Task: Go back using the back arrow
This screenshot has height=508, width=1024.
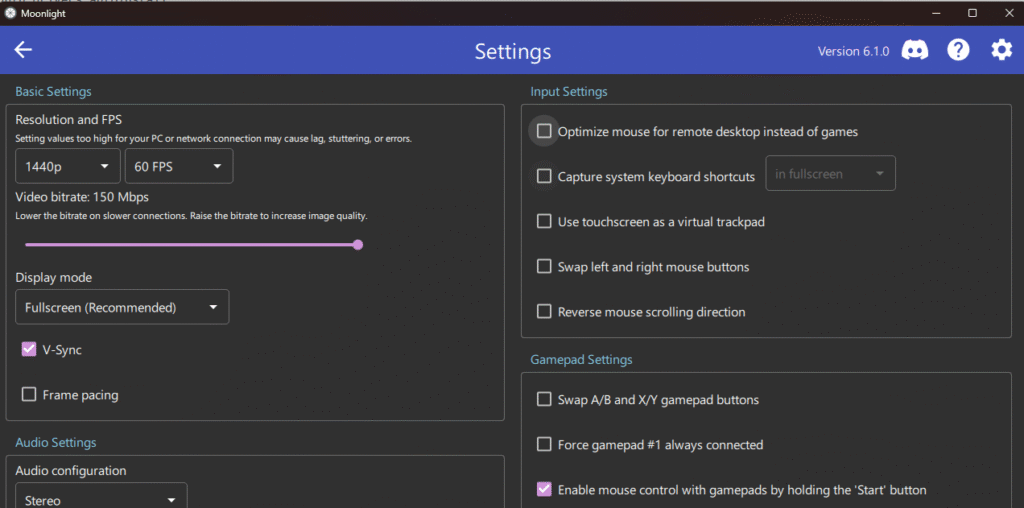Action: pyautogui.click(x=24, y=50)
